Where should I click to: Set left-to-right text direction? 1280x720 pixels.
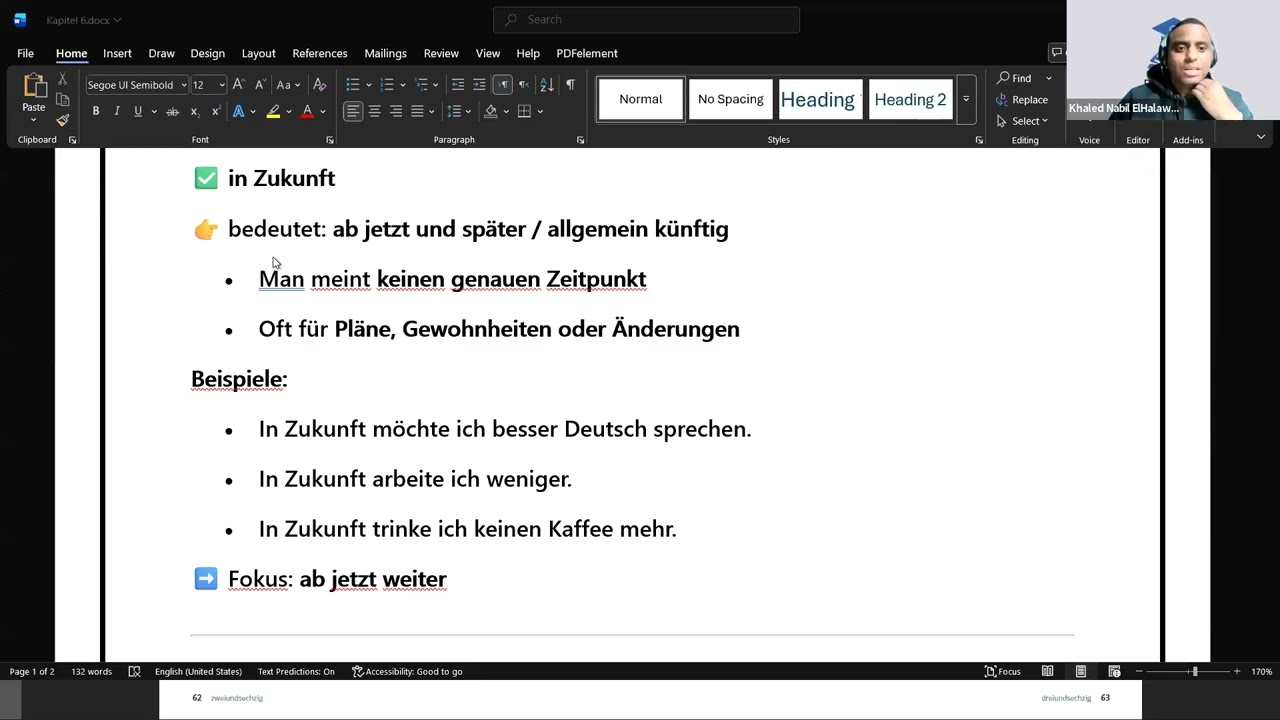click(502, 85)
